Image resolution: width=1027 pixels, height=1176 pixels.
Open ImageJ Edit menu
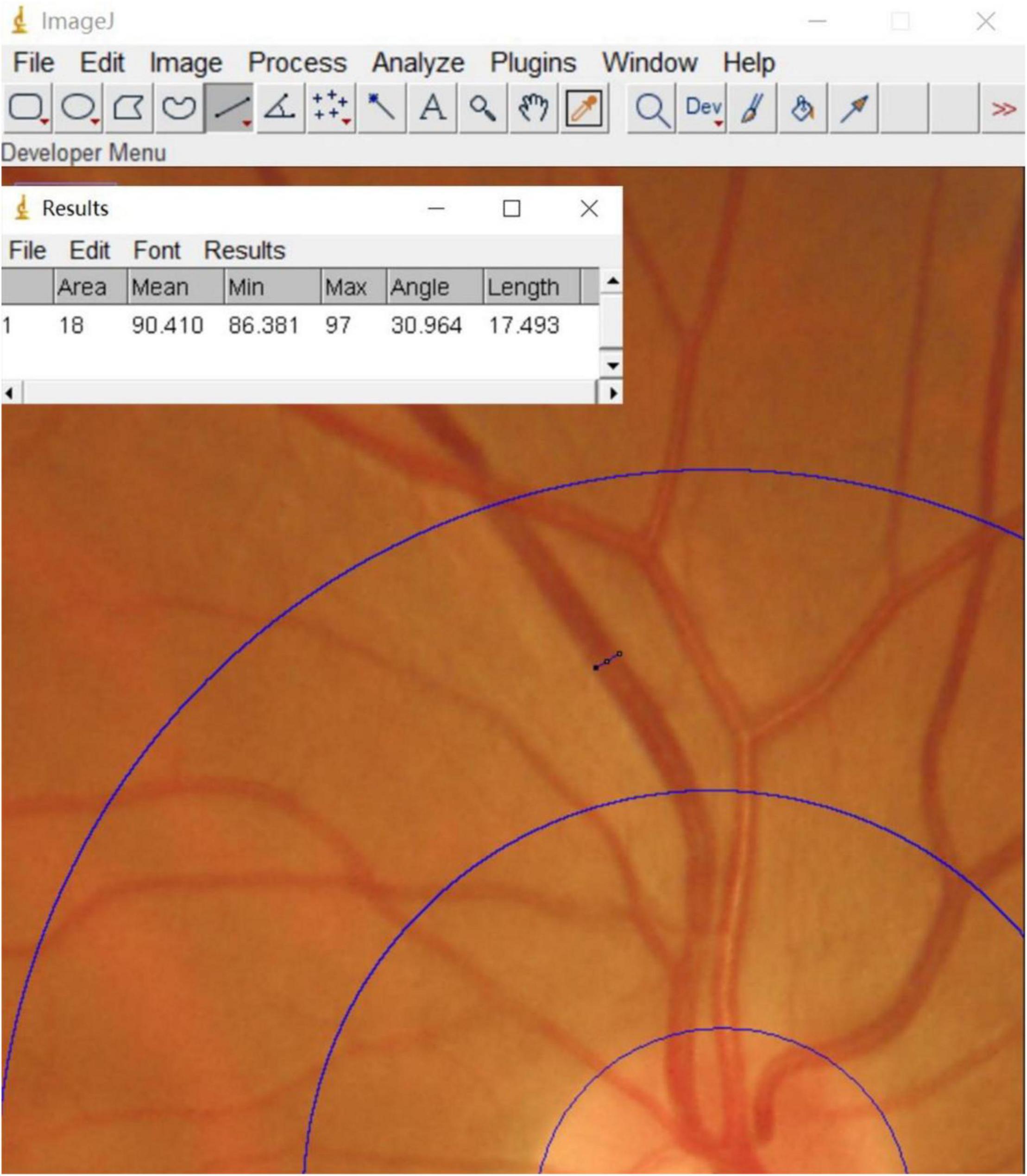102,63
